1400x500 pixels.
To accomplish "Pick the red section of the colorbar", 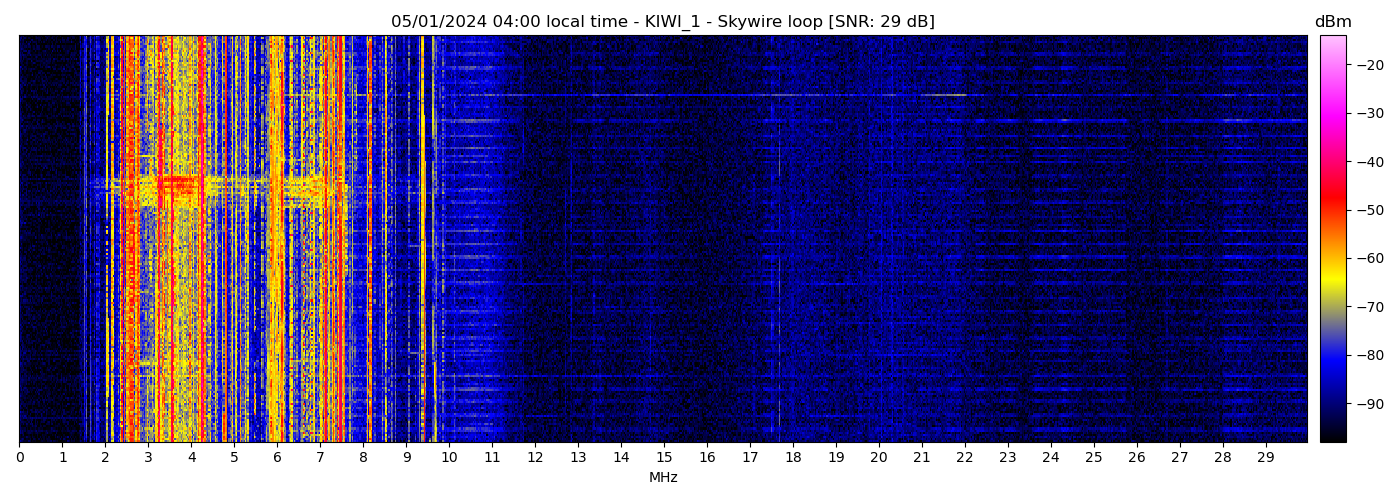I will pos(1332,200).
